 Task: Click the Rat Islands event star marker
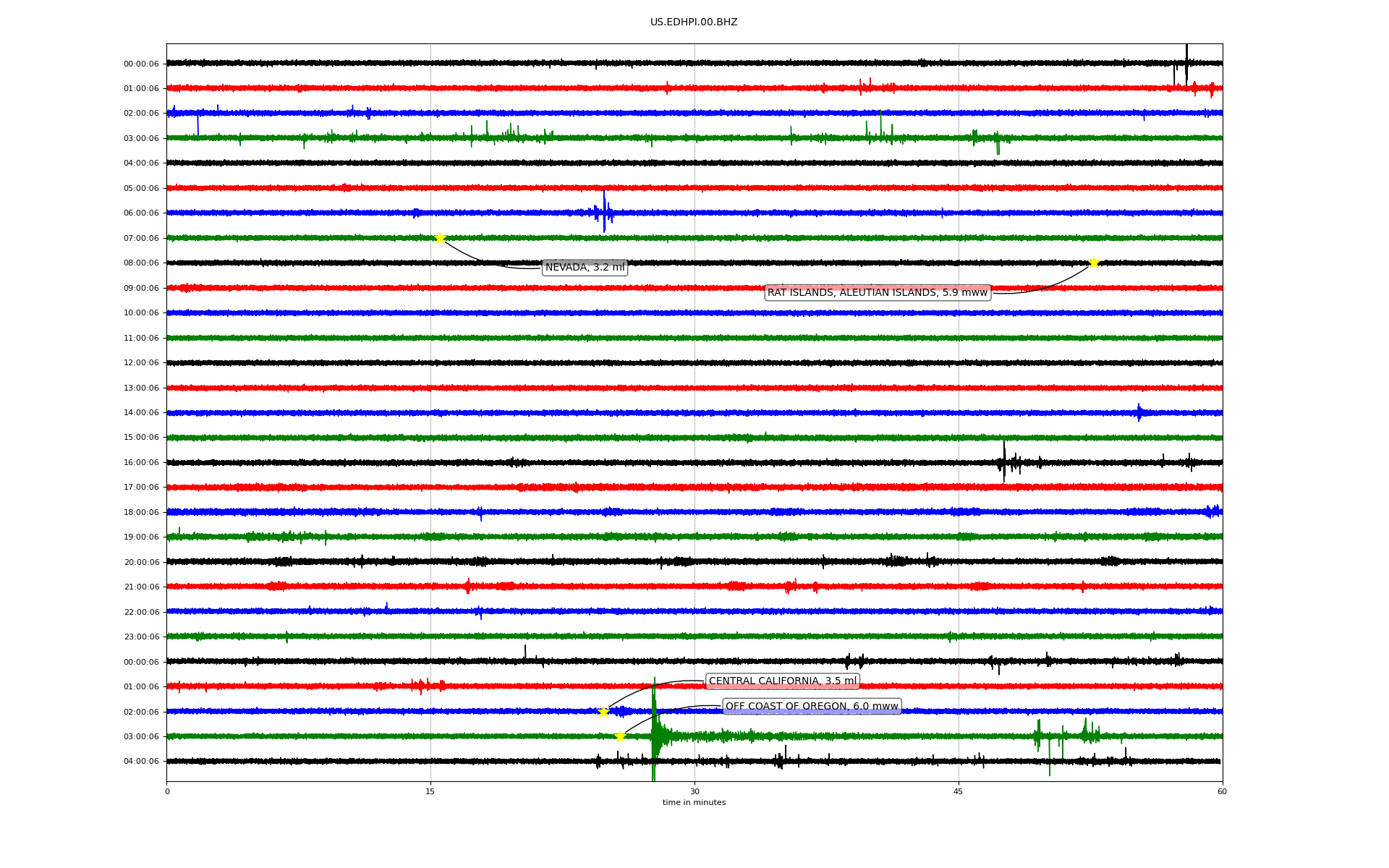tap(1094, 263)
